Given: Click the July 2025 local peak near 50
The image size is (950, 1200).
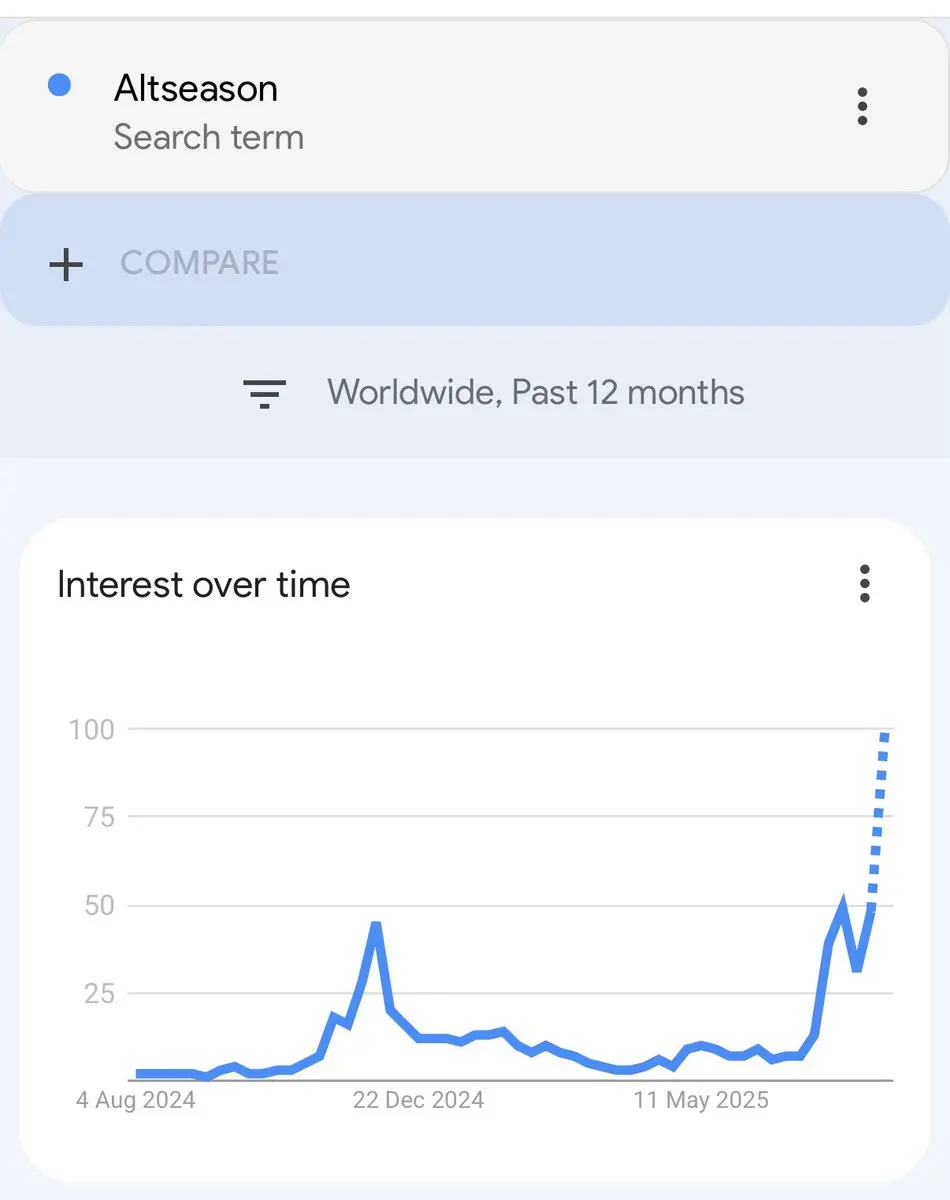Looking at the screenshot, I should tap(843, 905).
